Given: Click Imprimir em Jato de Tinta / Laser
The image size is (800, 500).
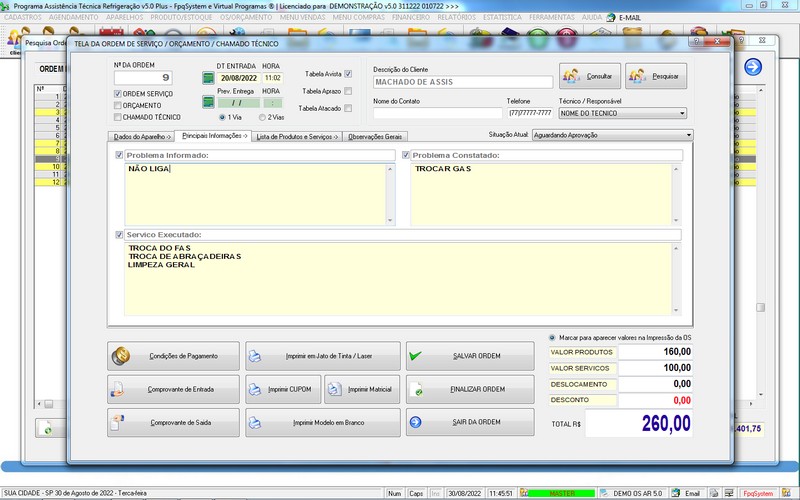Looking at the screenshot, I should 322,356.
